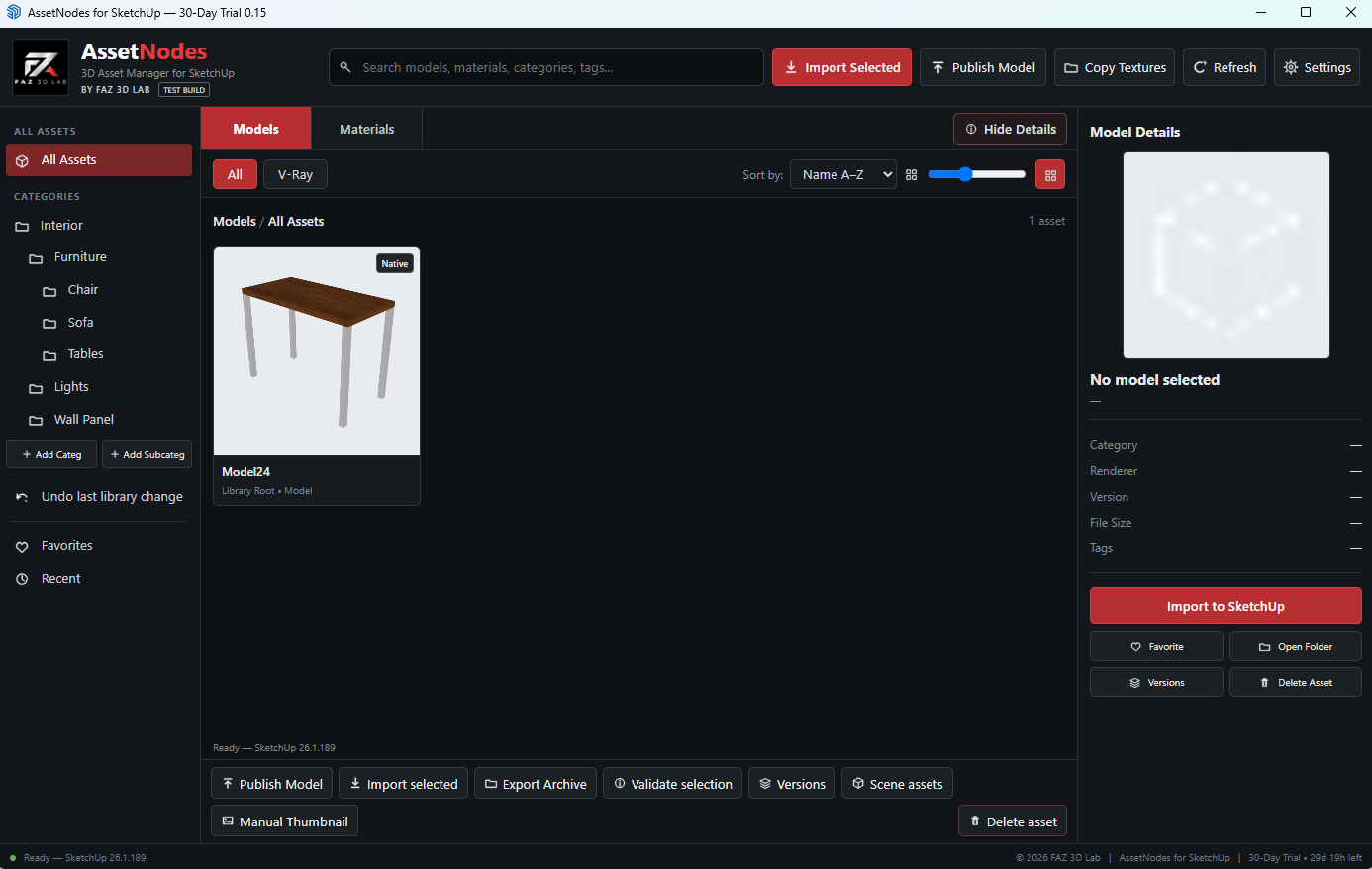Image resolution: width=1372 pixels, height=869 pixels.
Task: Click the Favorites heart icon in sidebar
Action: 22,547
